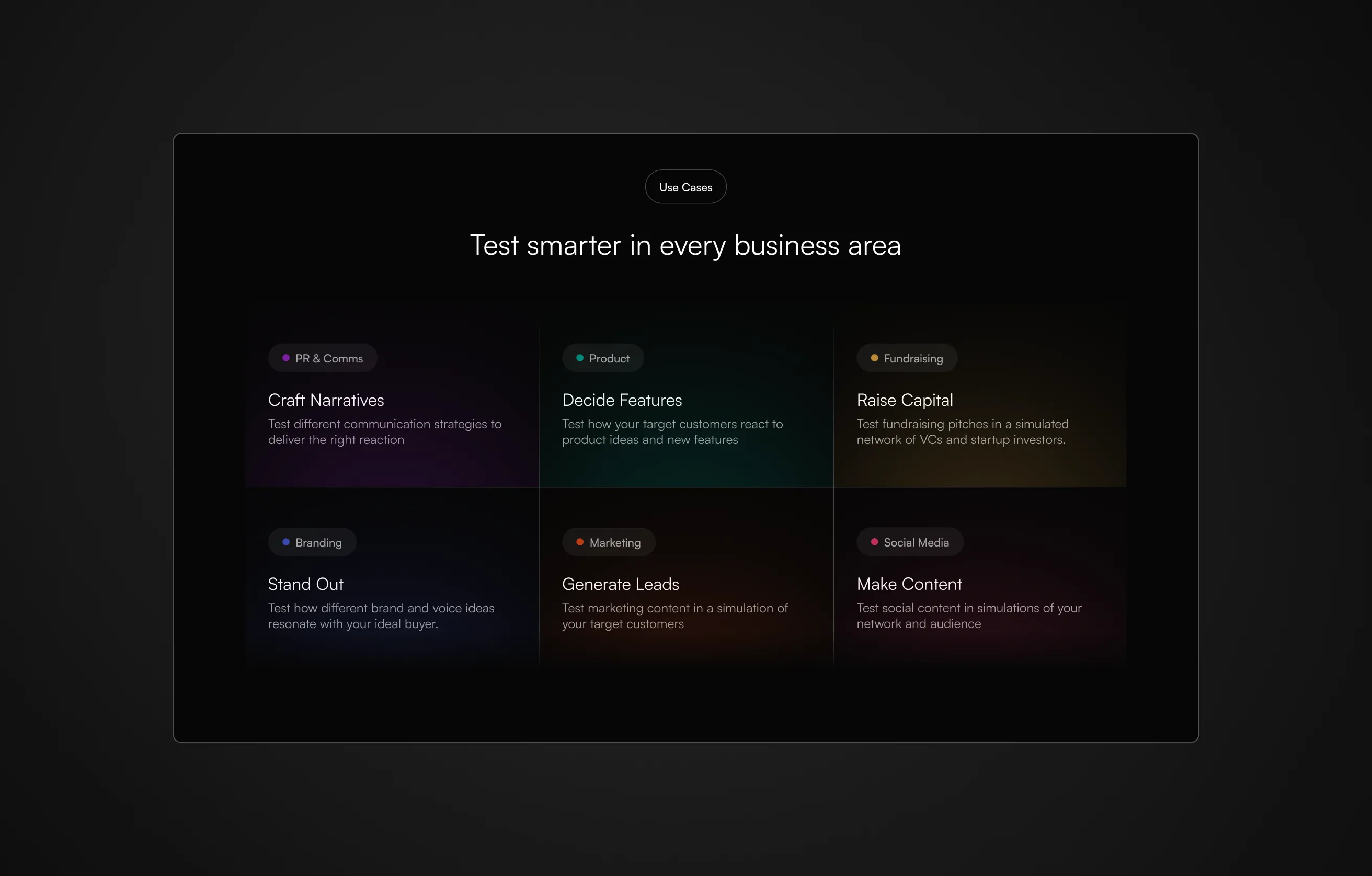Open the Generate Leads card title

[x=620, y=584]
